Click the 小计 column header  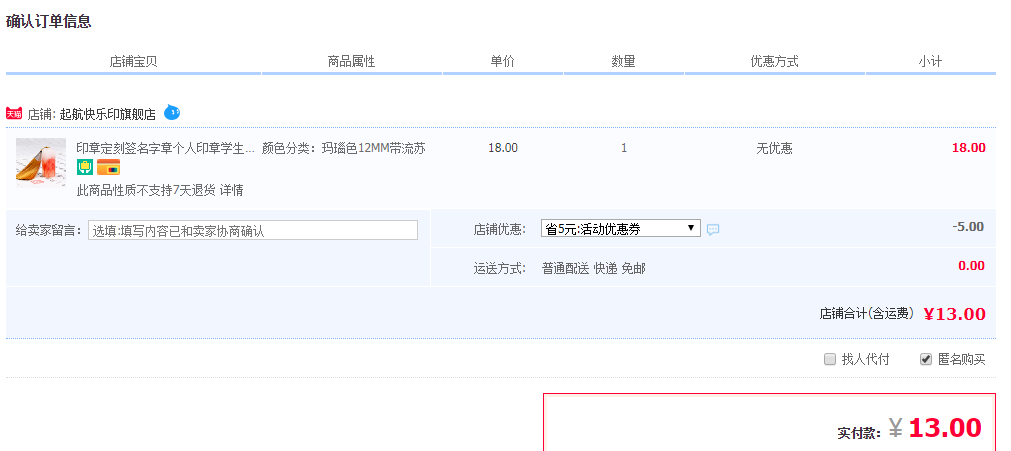(930, 62)
